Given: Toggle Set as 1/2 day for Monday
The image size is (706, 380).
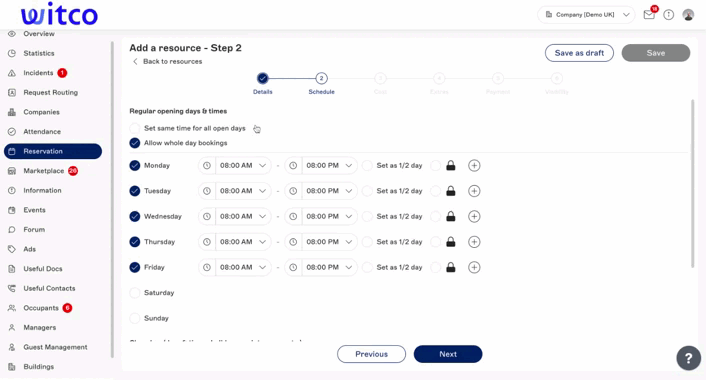Looking at the screenshot, I should coord(367,165).
